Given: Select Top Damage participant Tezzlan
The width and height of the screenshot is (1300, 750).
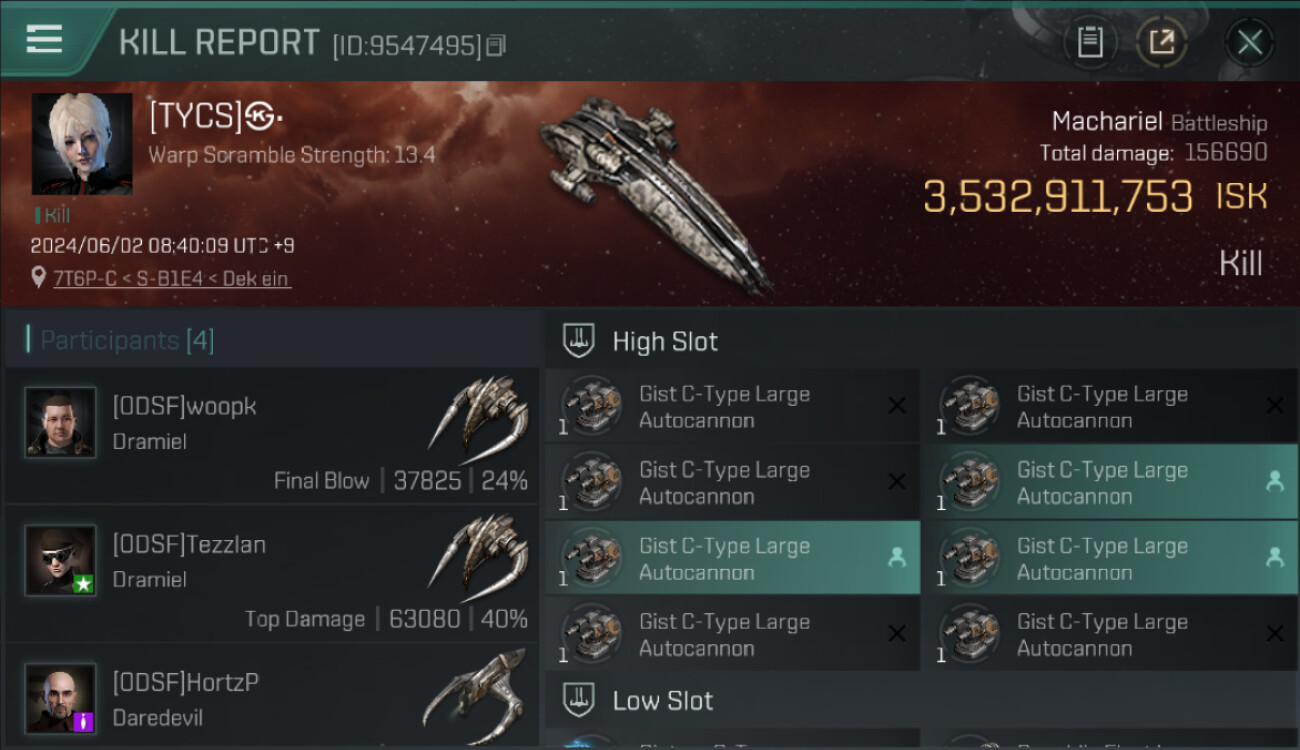Looking at the screenshot, I should 272,574.
